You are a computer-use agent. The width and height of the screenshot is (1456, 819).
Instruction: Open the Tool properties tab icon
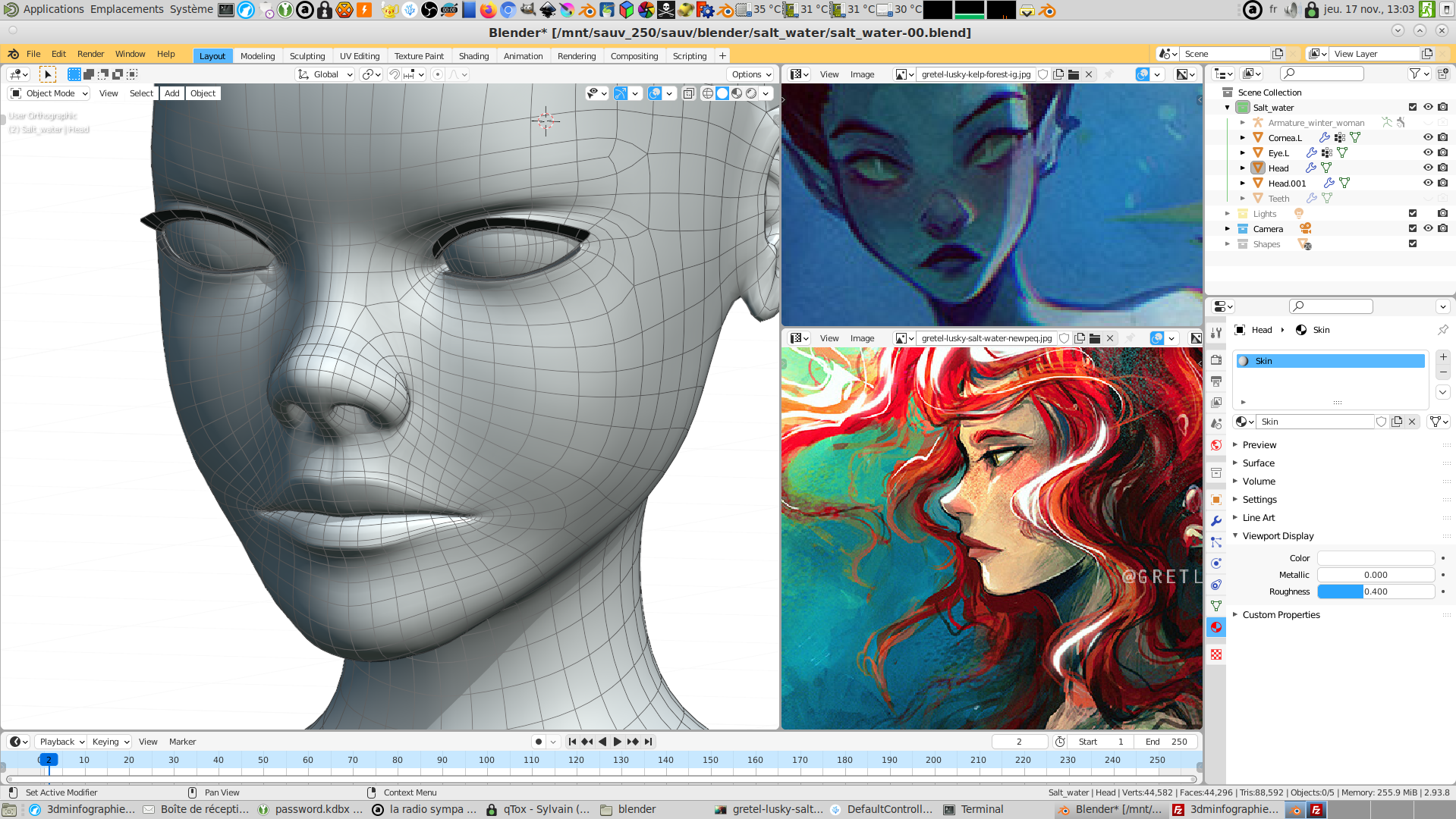[1216, 333]
